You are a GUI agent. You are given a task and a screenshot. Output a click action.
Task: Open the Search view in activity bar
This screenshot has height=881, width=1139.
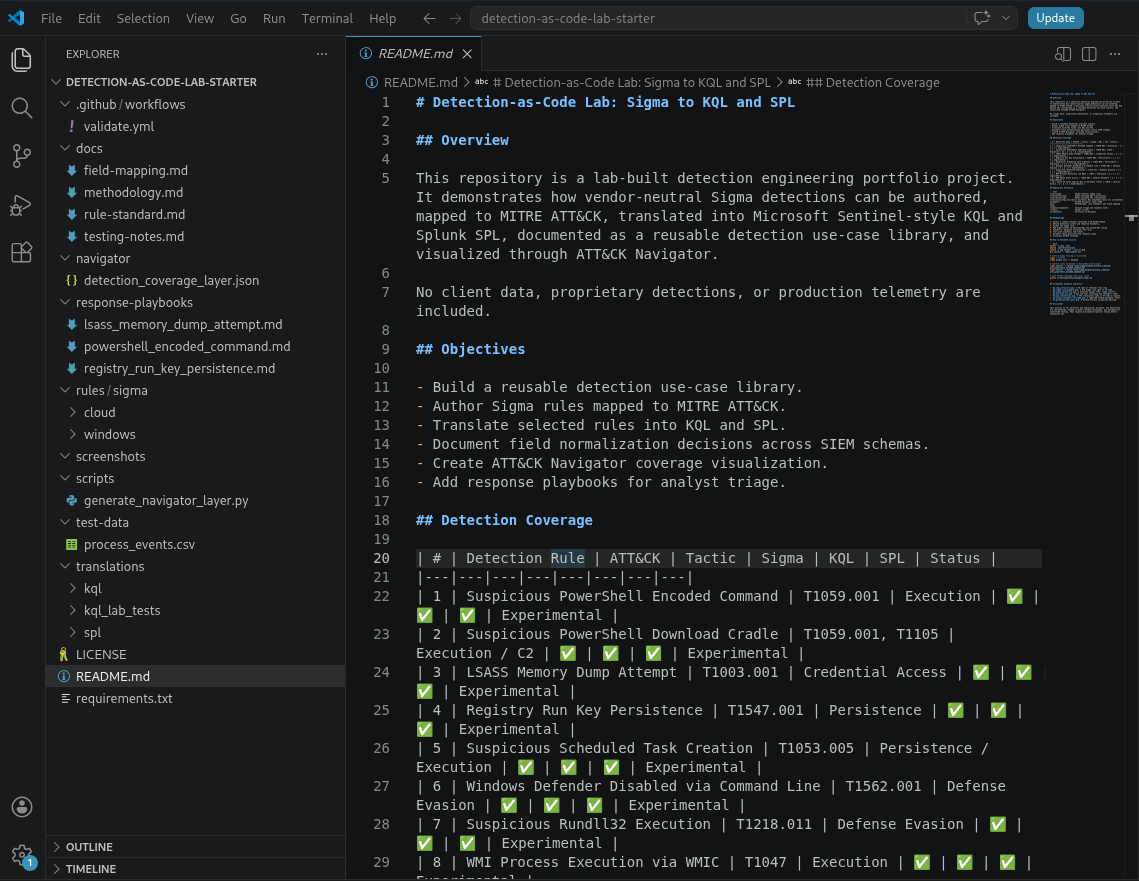[x=22, y=107]
